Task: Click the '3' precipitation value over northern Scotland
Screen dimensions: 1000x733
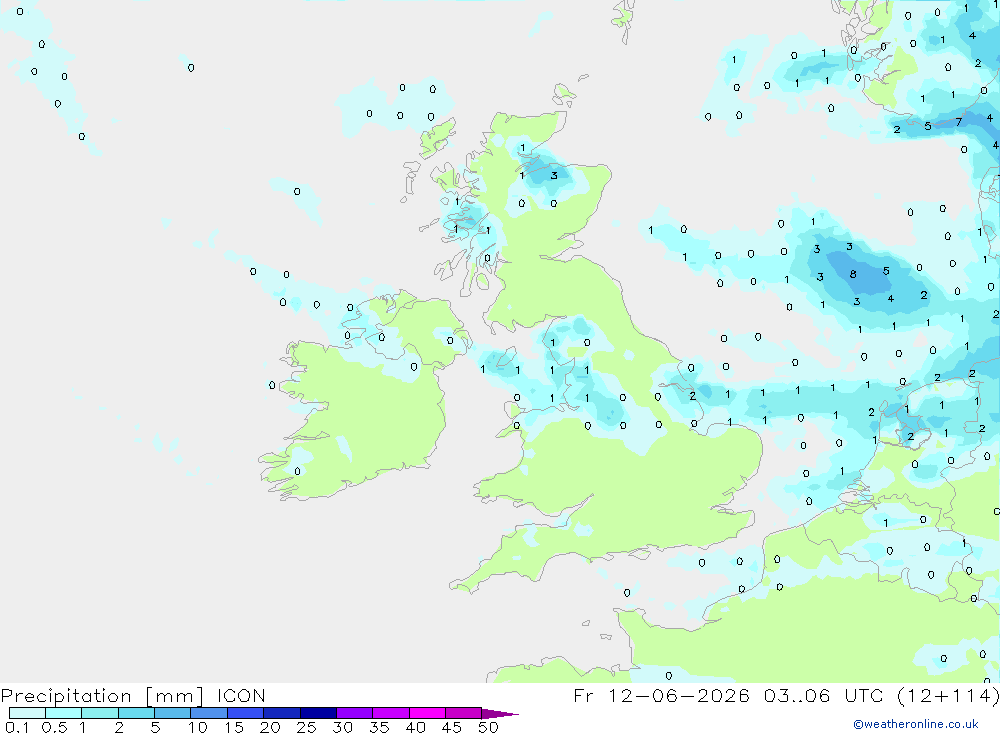Action: click(554, 175)
